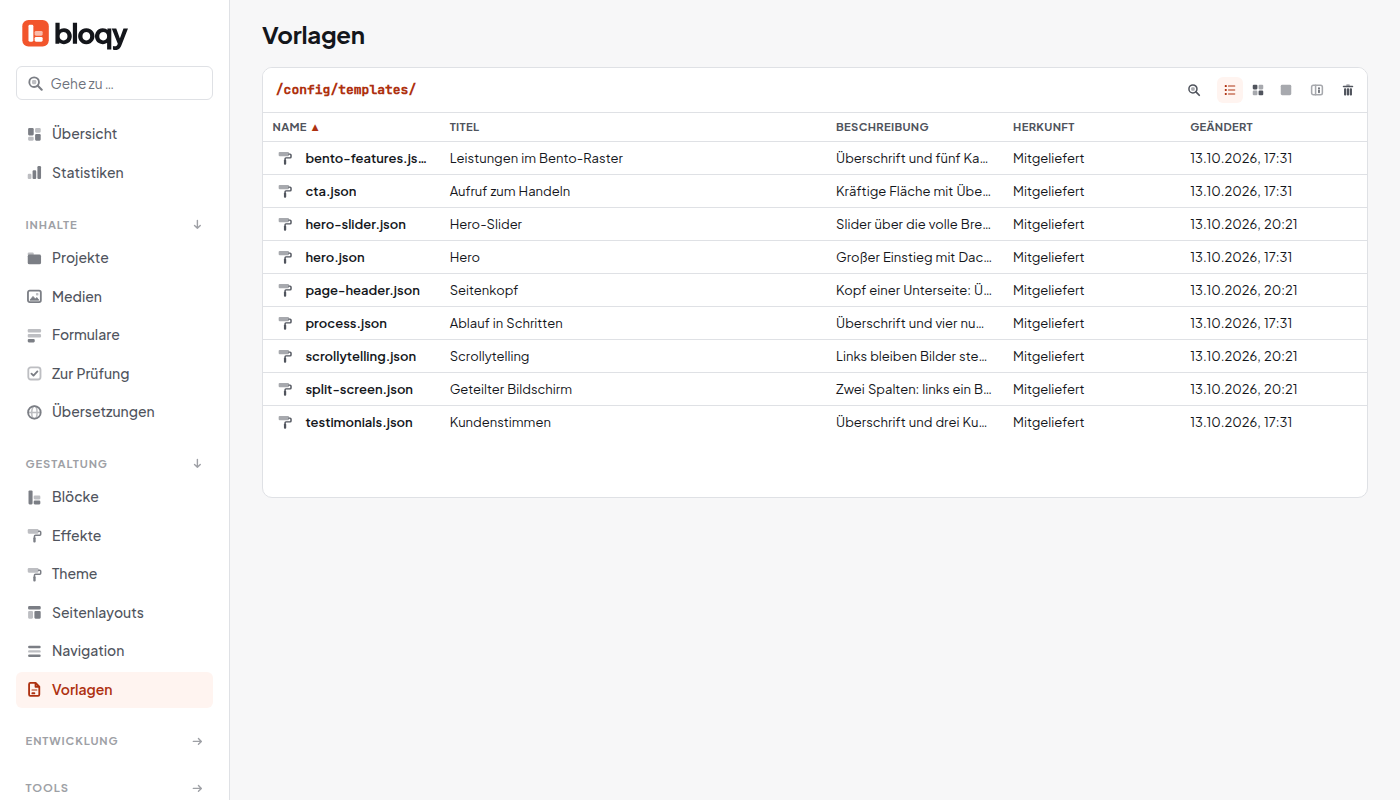Open Formulare in the sidebar
This screenshot has height=800, width=1400.
(x=114, y=335)
